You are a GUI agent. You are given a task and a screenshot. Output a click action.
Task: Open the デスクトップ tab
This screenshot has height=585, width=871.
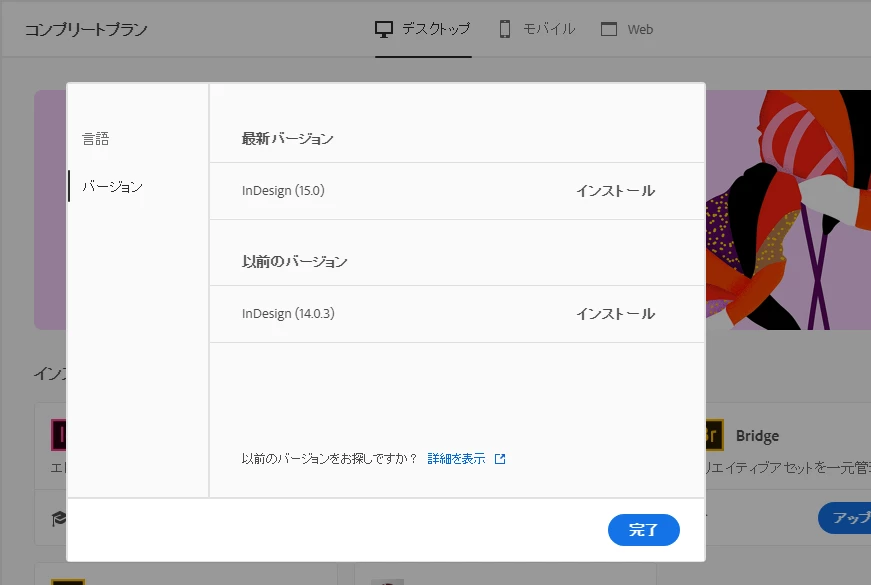point(423,29)
